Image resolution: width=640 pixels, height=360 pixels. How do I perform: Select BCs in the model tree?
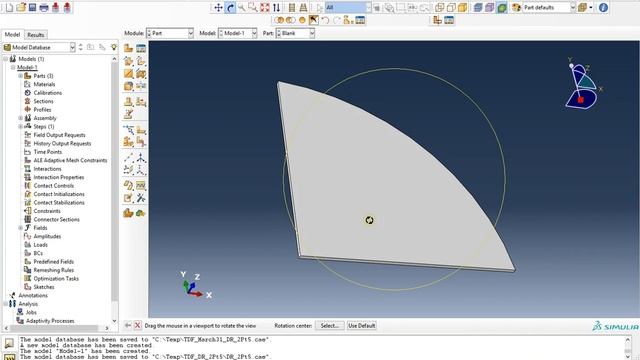coord(38,253)
